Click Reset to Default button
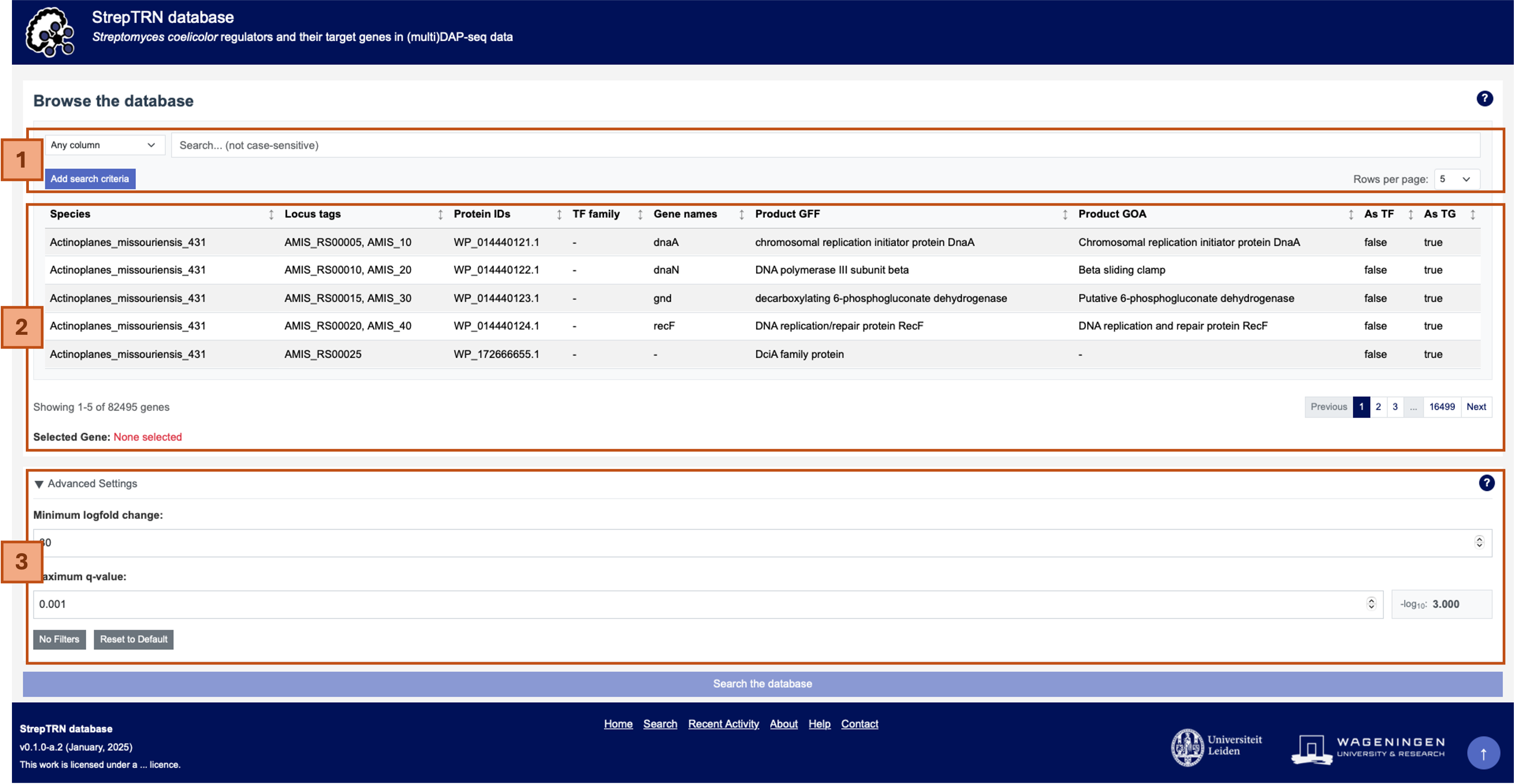This screenshot has width=1515, height=784. (x=133, y=639)
